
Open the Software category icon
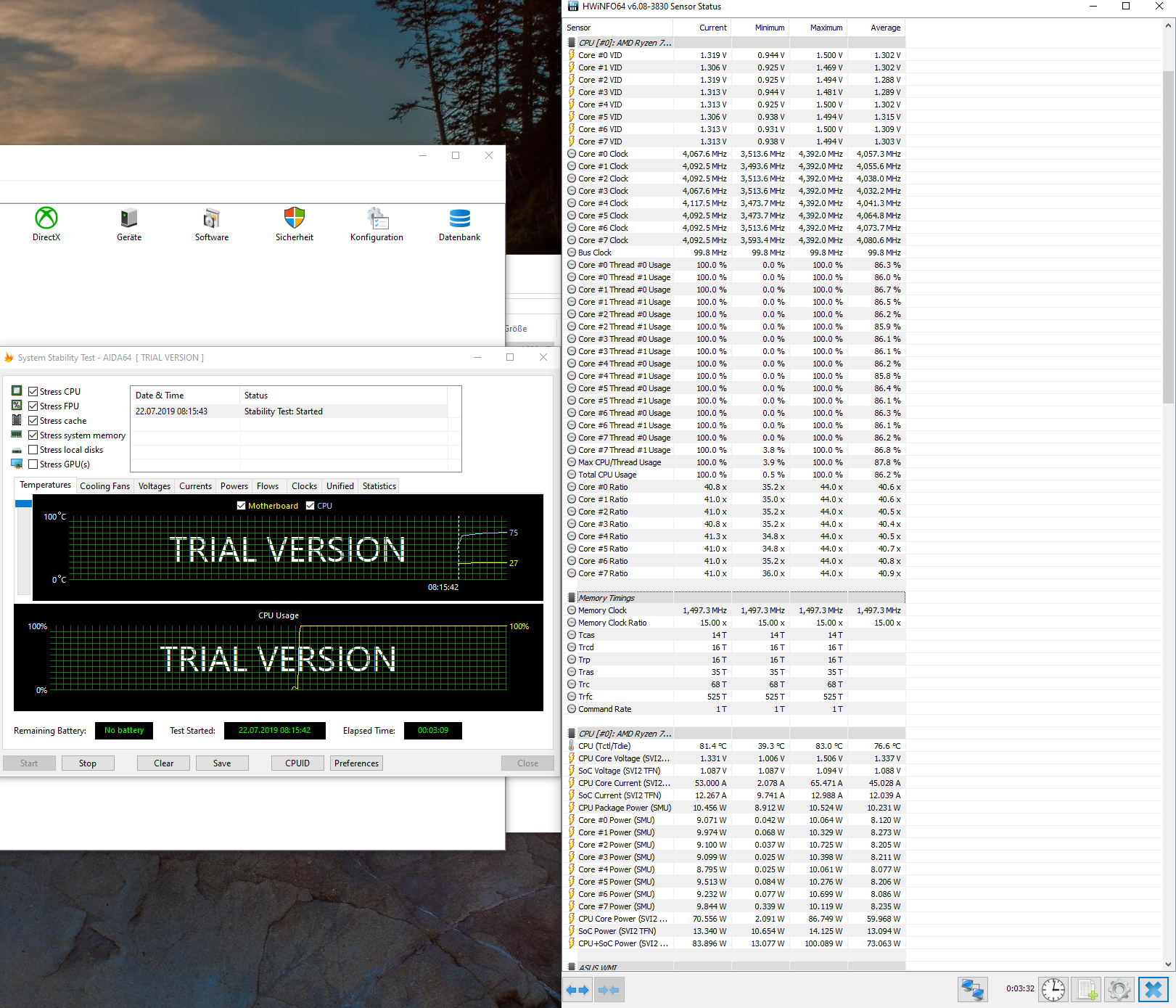(x=212, y=224)
